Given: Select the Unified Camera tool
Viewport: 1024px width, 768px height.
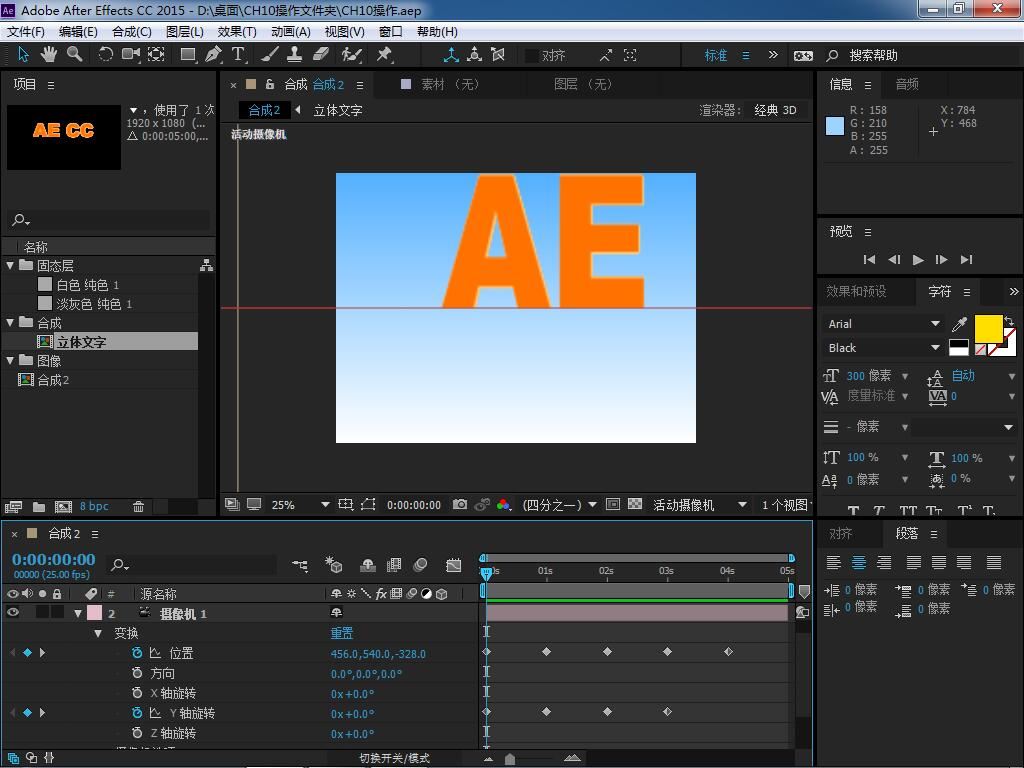Looking at the screenshot, I should [131, 55].
